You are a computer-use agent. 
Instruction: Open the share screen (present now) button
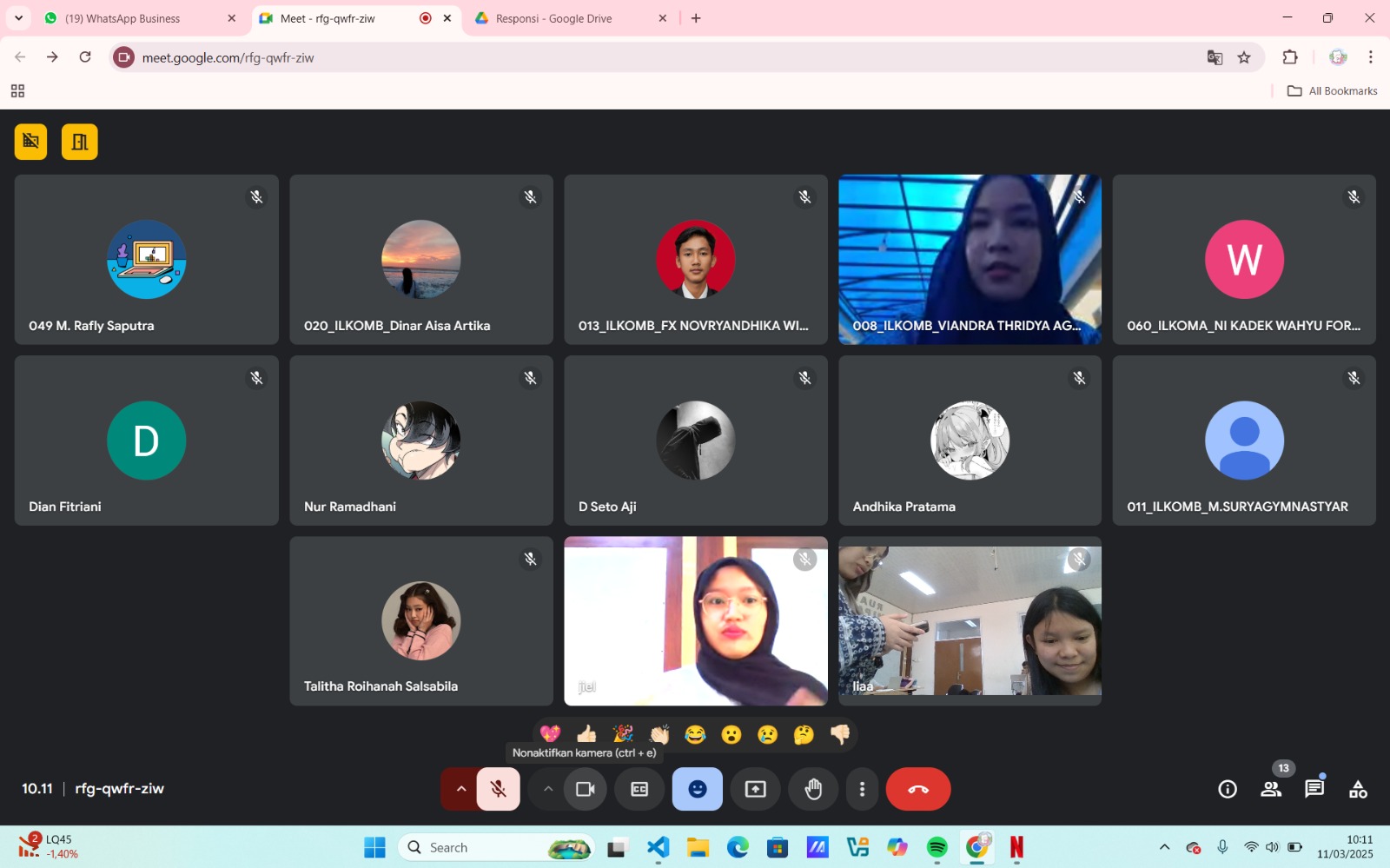756,789
